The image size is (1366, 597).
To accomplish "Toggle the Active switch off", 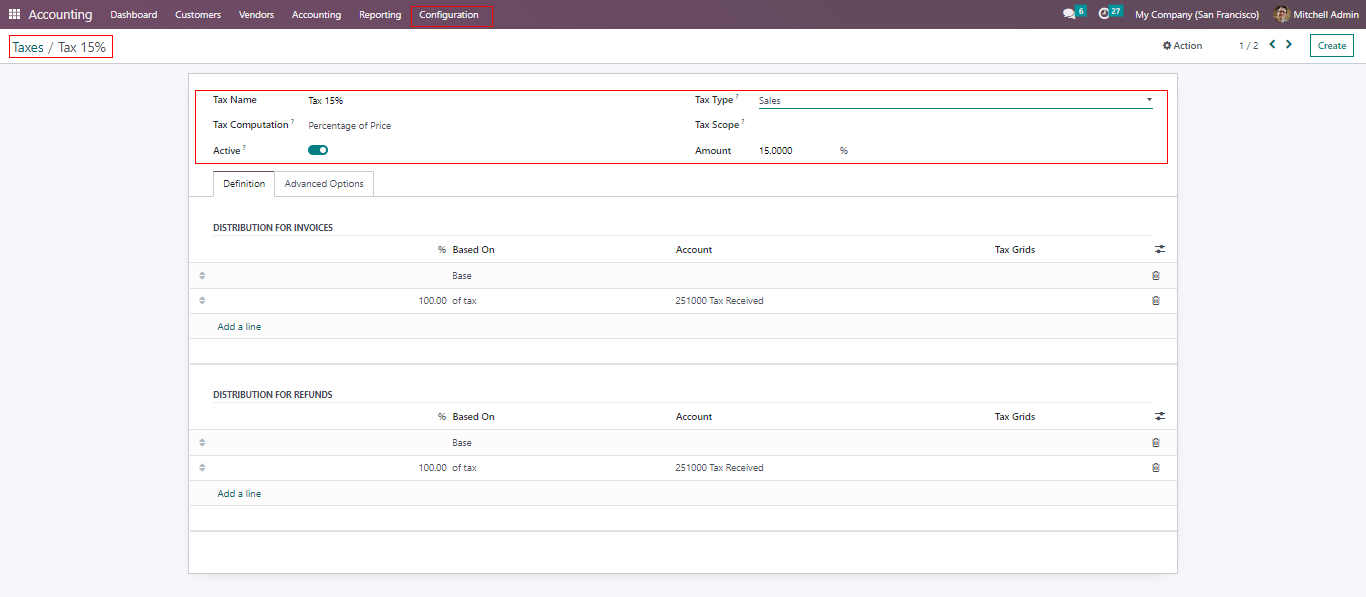I will pos(318,150).
